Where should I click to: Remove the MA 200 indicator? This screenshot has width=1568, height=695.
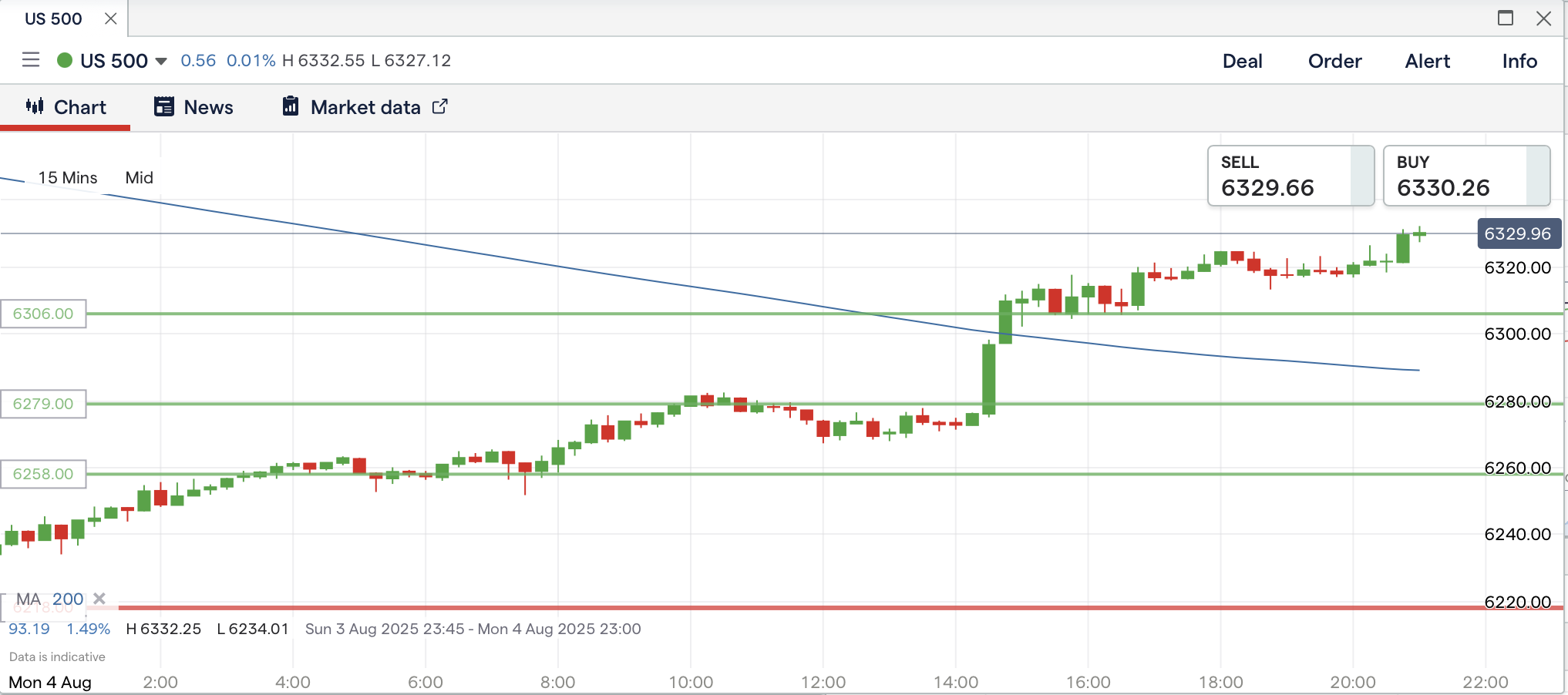click(x=99, y=599)
